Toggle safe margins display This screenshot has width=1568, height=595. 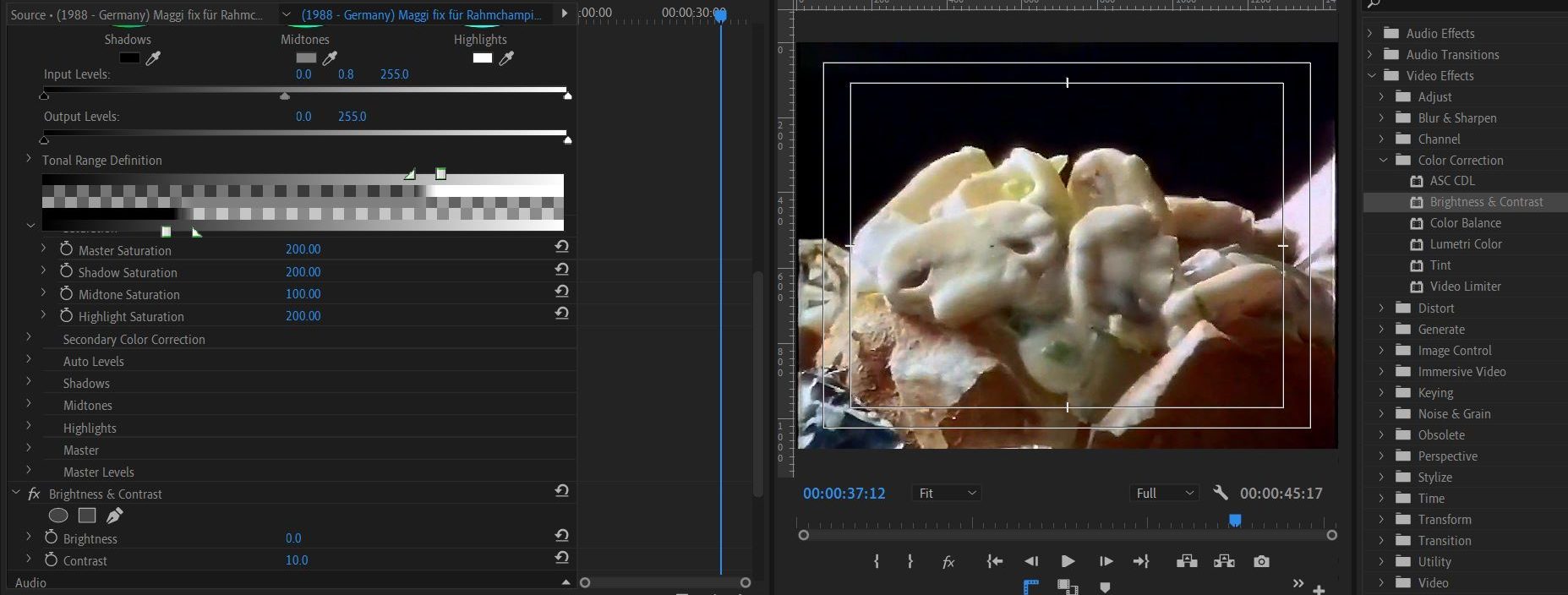coord(1031,587)
